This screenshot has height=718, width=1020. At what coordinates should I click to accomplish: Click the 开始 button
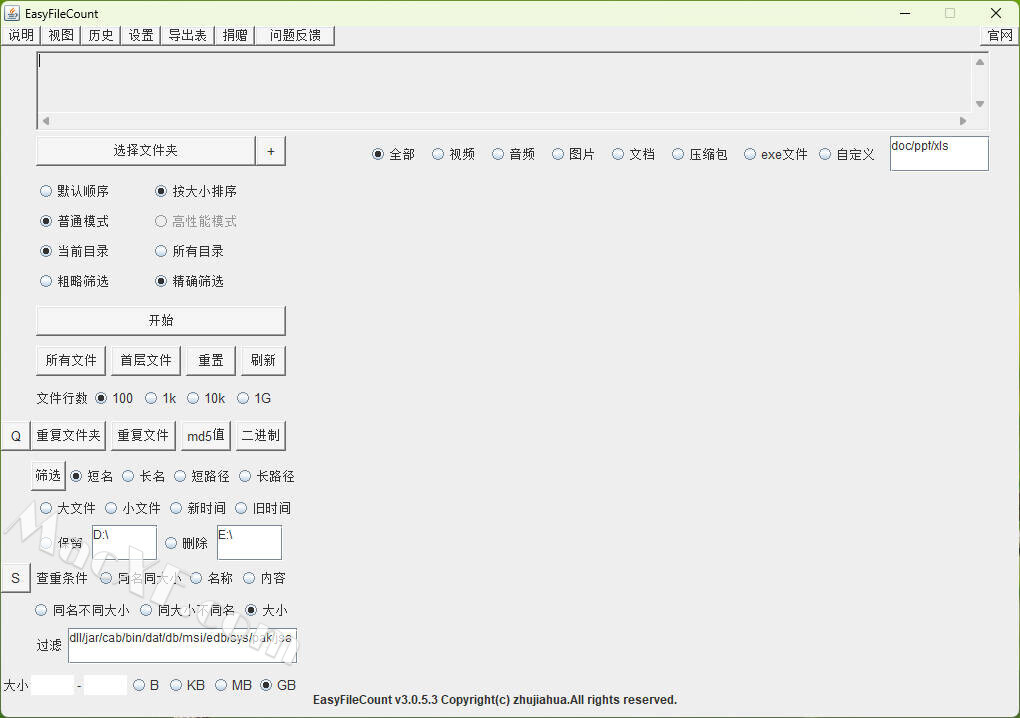pyautogui.click(x=160, y=321)
